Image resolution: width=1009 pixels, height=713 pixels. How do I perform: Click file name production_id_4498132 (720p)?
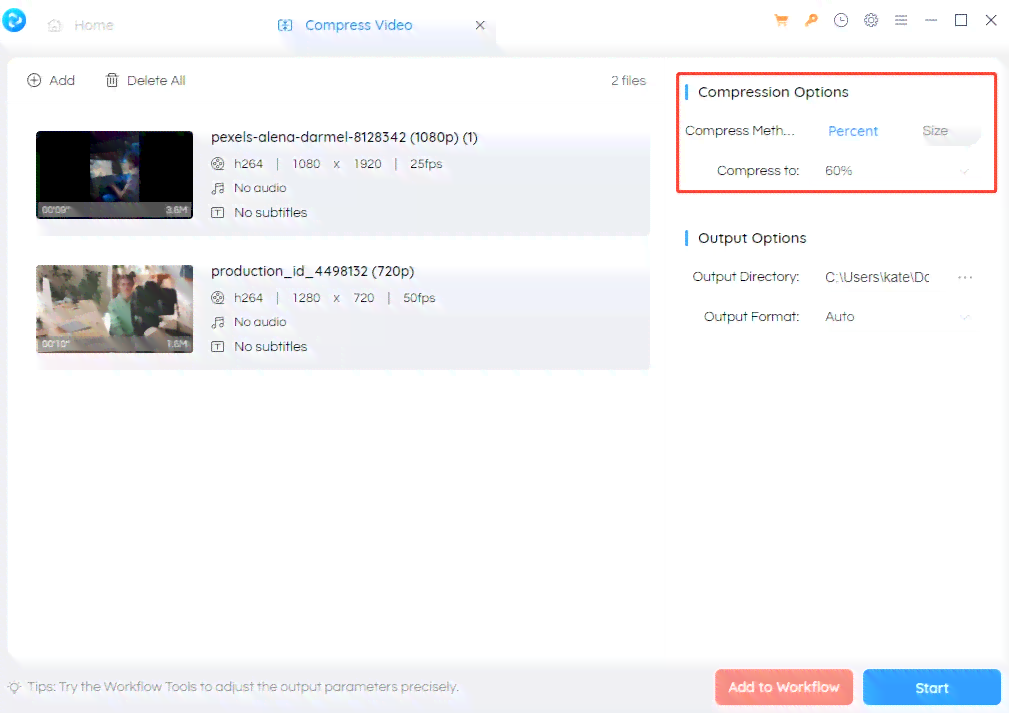(x=313, y=272)
